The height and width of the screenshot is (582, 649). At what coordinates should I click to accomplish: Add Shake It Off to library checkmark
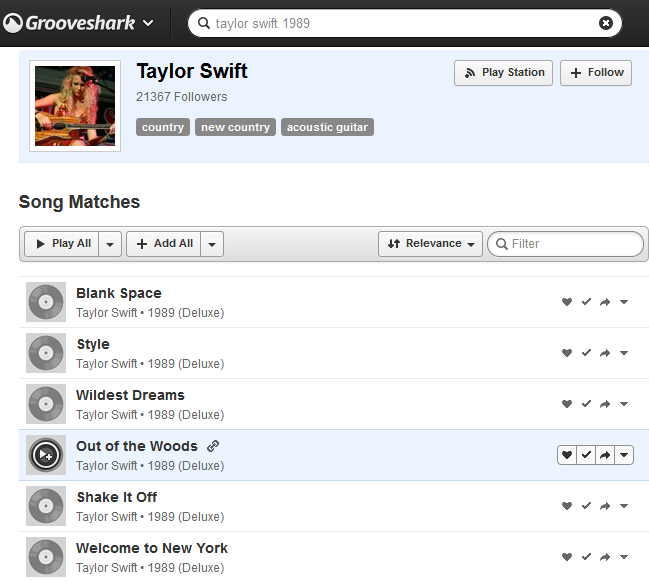[x=586, y=506]
